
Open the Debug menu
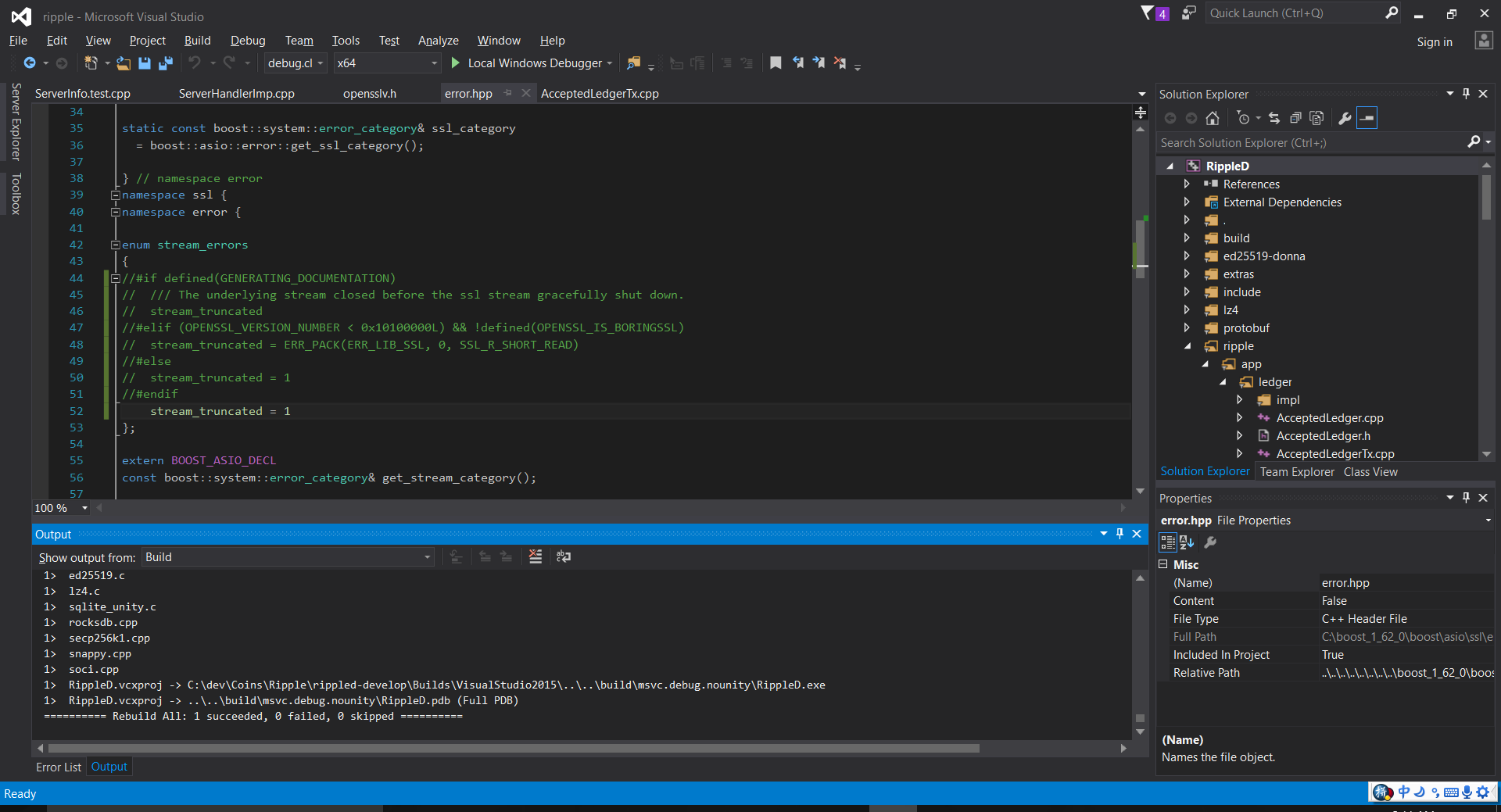pos(248,41)
